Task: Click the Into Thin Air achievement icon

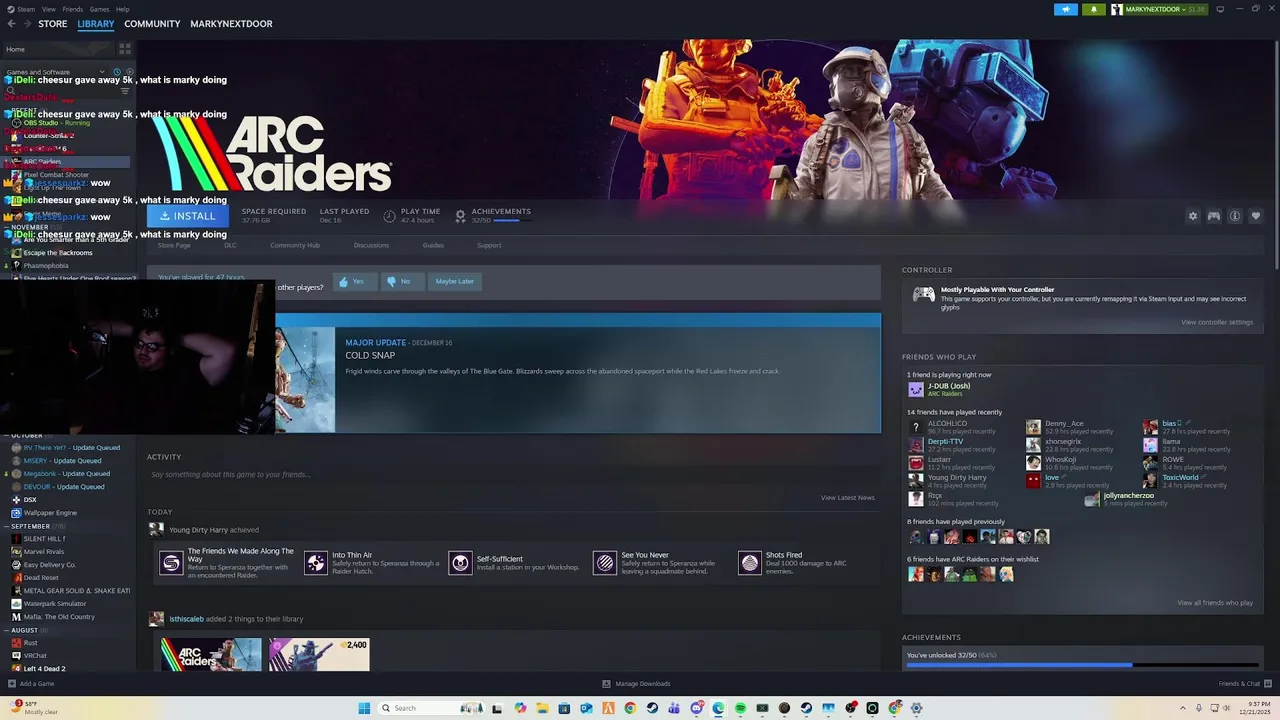Action: tap(316, 563)
